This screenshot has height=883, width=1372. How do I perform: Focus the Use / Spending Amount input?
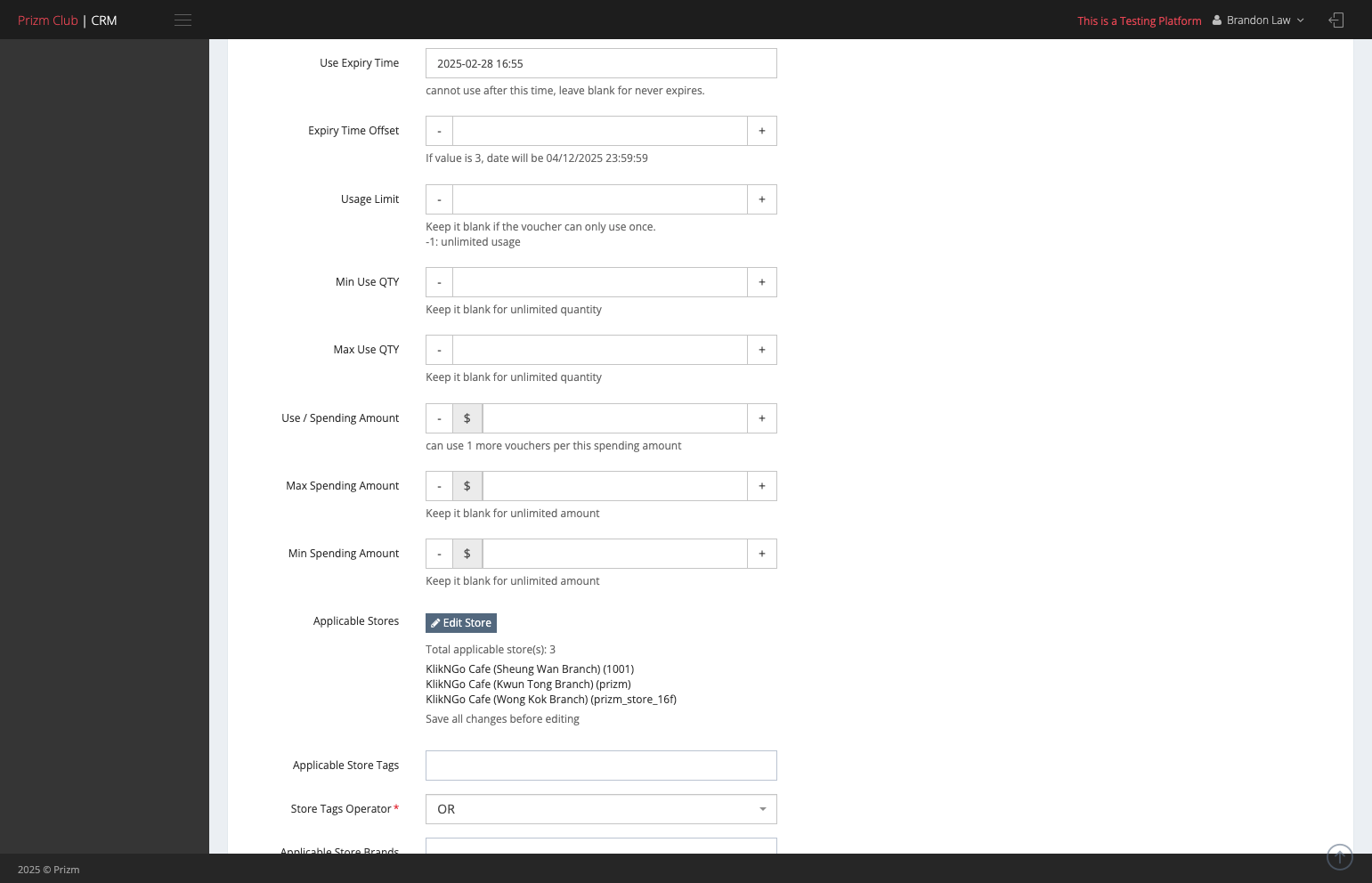pyautogui.click(x=614, y=418)
